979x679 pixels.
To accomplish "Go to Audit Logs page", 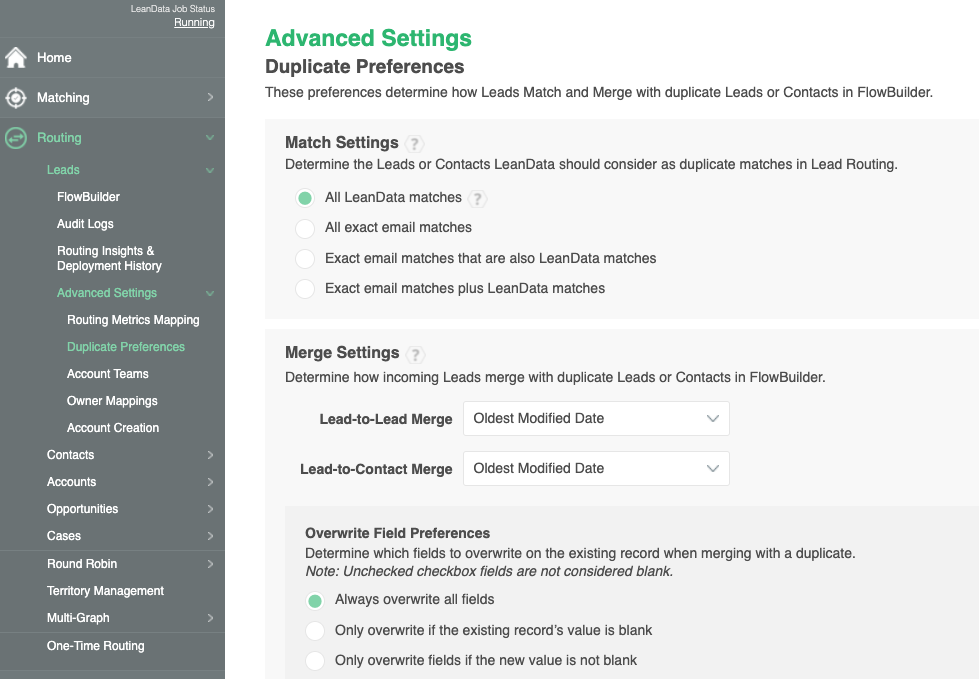I will [85, 224].
